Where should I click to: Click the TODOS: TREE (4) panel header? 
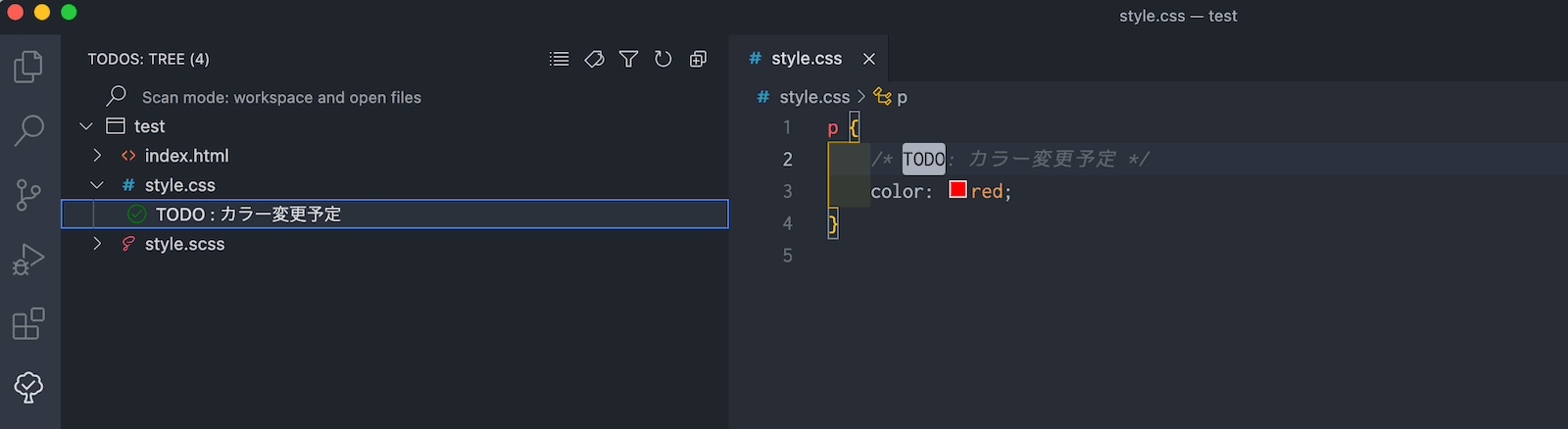coord(148,59)
